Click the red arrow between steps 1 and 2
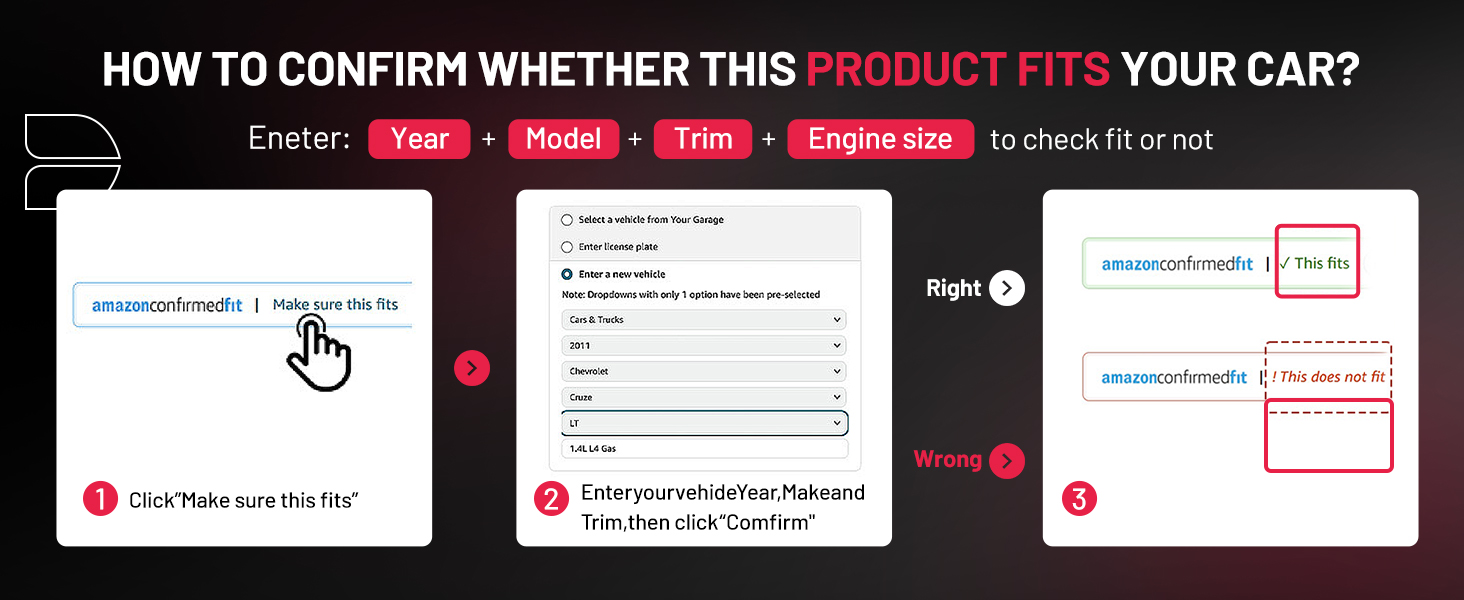Screen dimensions: 1464x600 [x=472, y=368]
